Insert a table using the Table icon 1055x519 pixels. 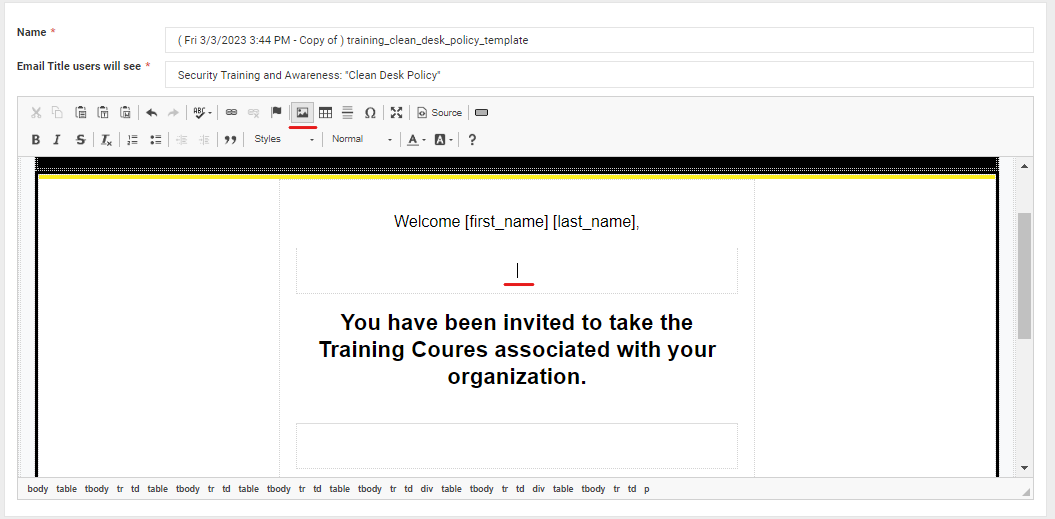coord(325,113)
